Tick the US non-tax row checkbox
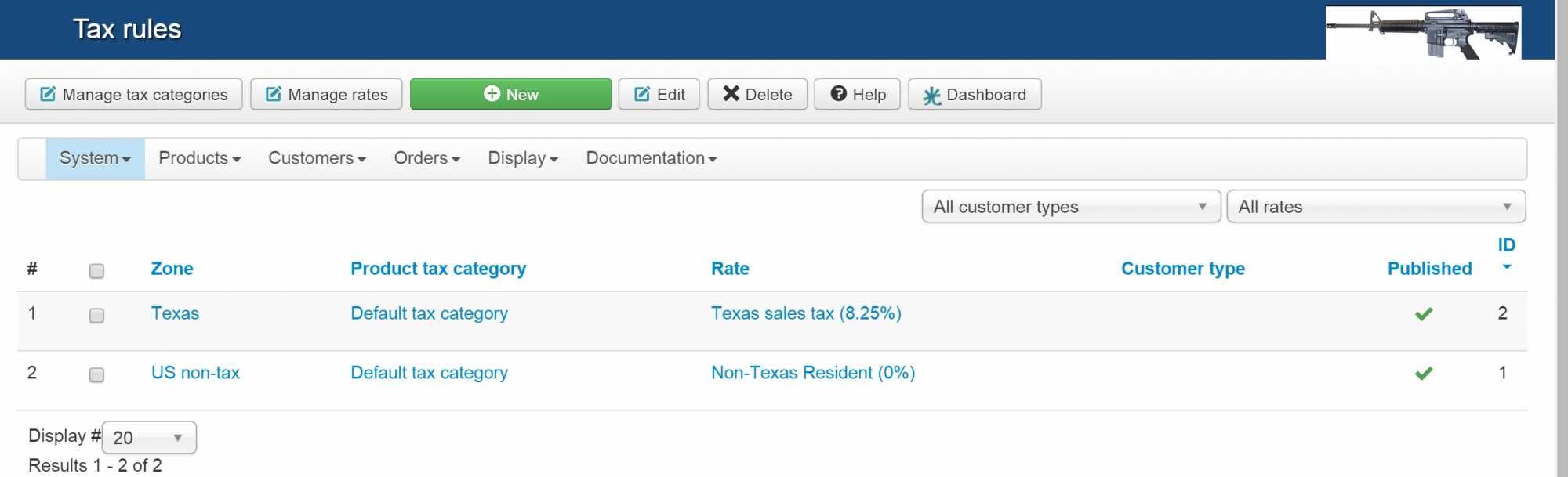Image resolution: width=1568 pixels, height=477 pixels. tap(96, 375)
